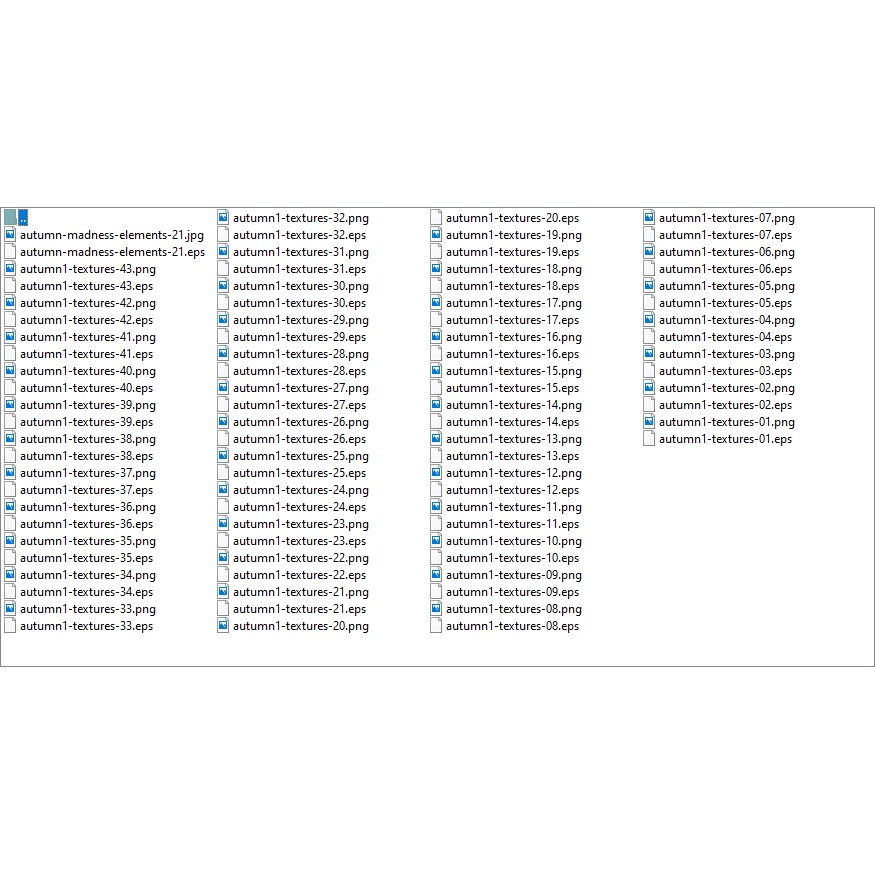
Task: Click image icon of autumn1-textures-36.png
Action: coord(10,507)
